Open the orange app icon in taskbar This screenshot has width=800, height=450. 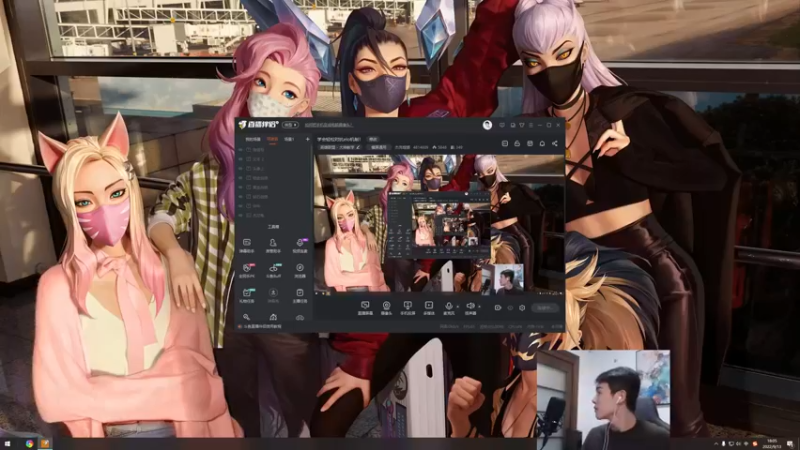(45, 444)
